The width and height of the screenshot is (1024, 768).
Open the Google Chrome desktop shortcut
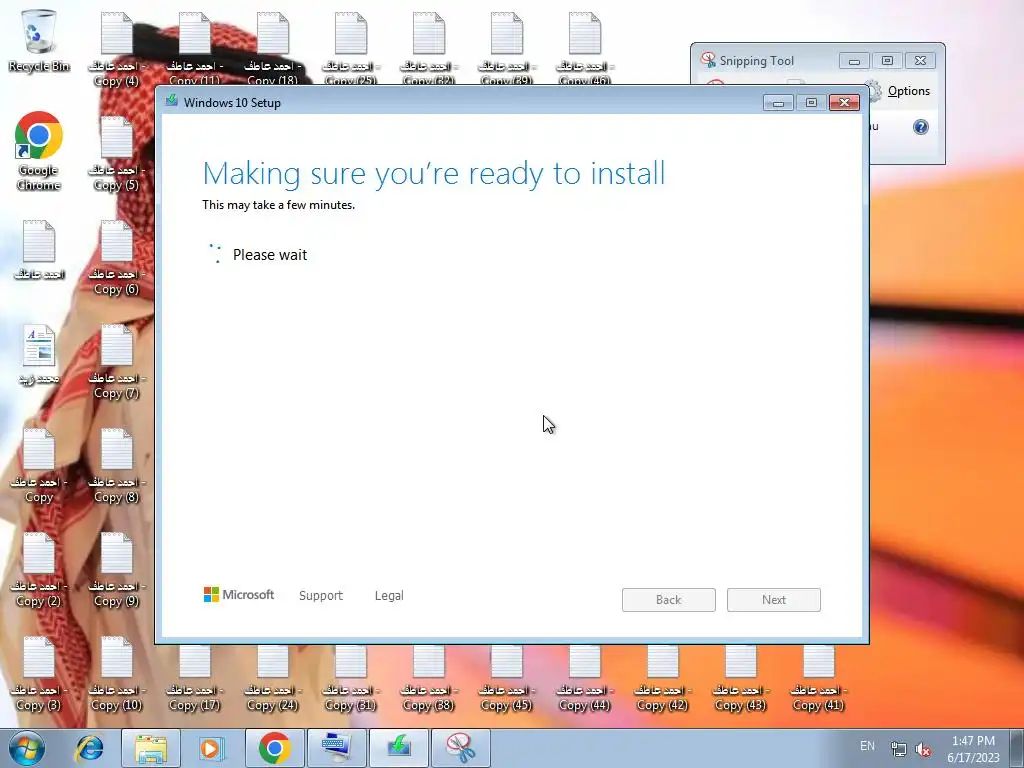(x=39, y=152)
